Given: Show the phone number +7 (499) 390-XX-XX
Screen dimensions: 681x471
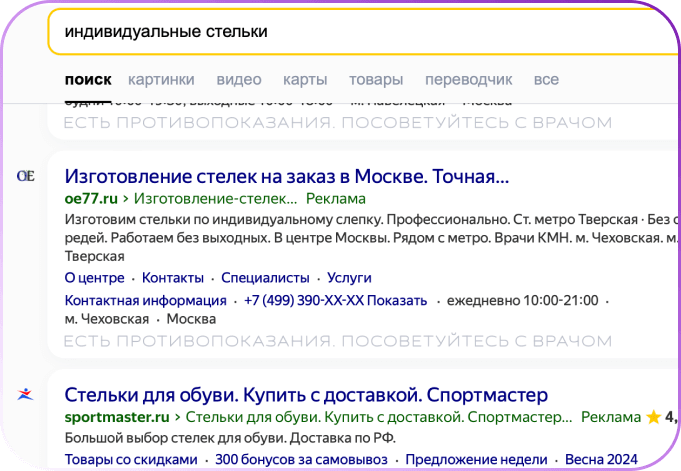Looking at the screenshot, I should click(x=335, y=300).
